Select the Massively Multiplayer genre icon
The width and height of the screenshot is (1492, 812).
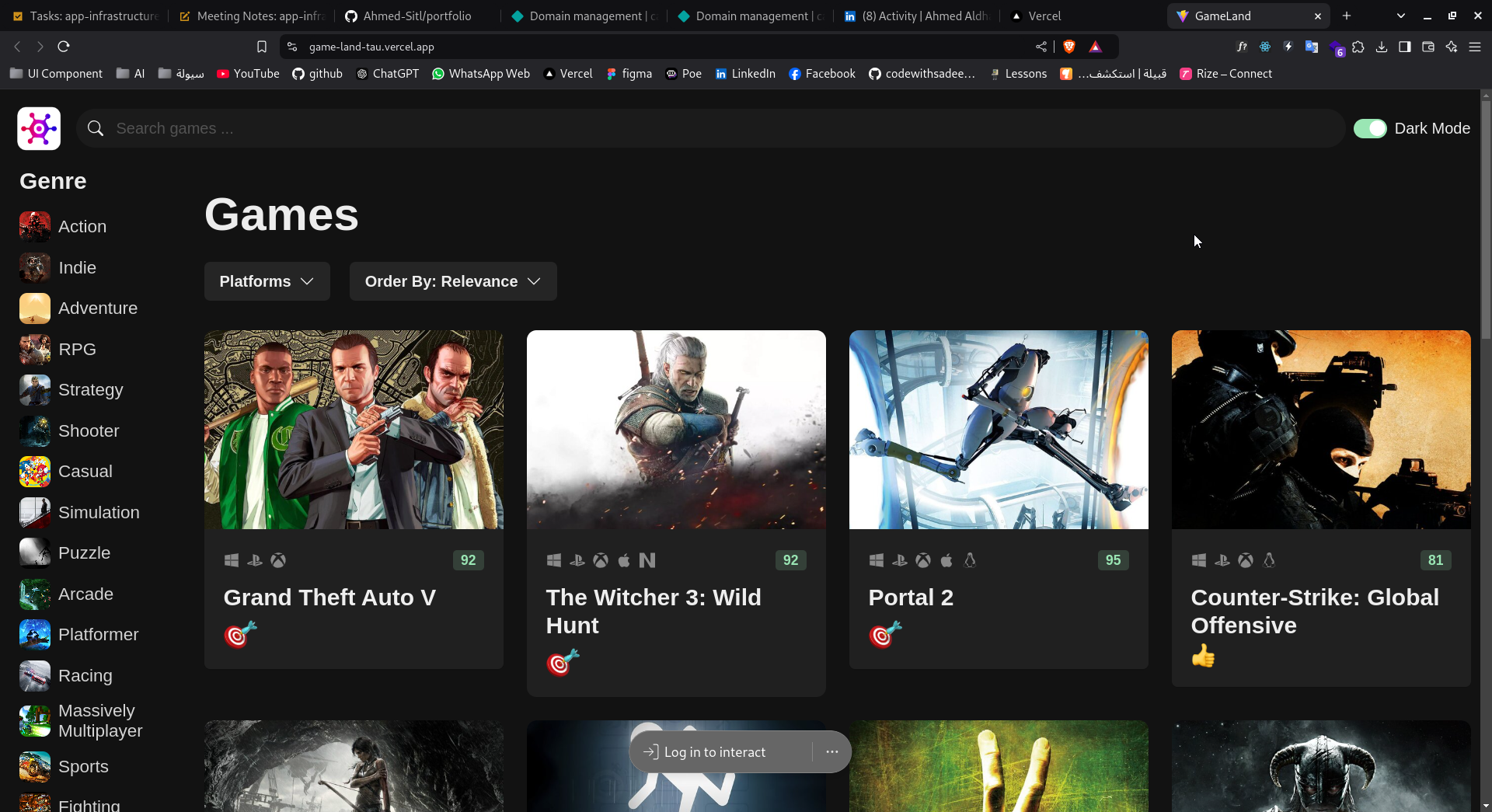click(35, 721)
